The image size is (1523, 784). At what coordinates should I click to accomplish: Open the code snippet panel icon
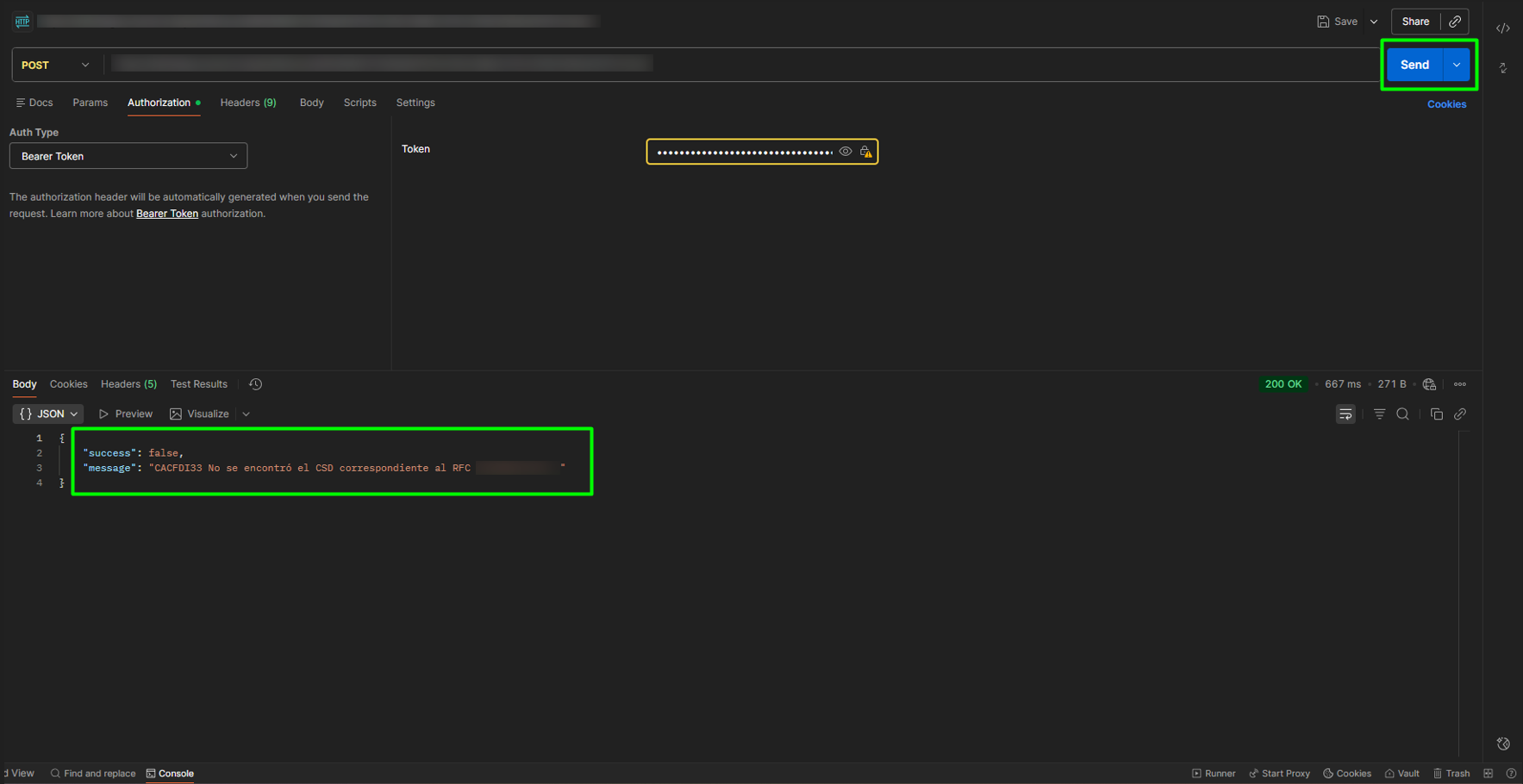coord(1502,28)
